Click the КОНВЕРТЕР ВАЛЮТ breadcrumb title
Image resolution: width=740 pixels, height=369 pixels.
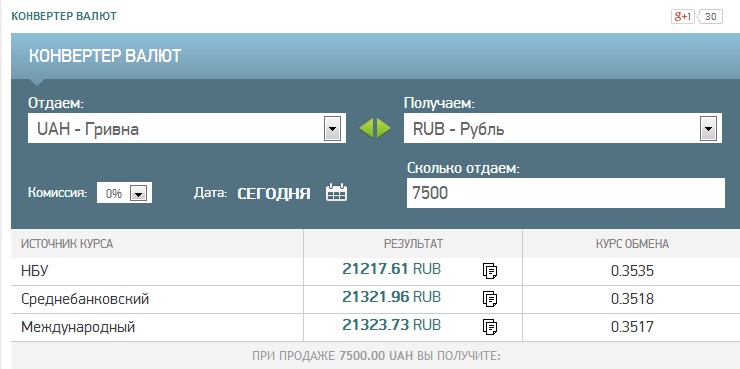[x=64, y=16]
